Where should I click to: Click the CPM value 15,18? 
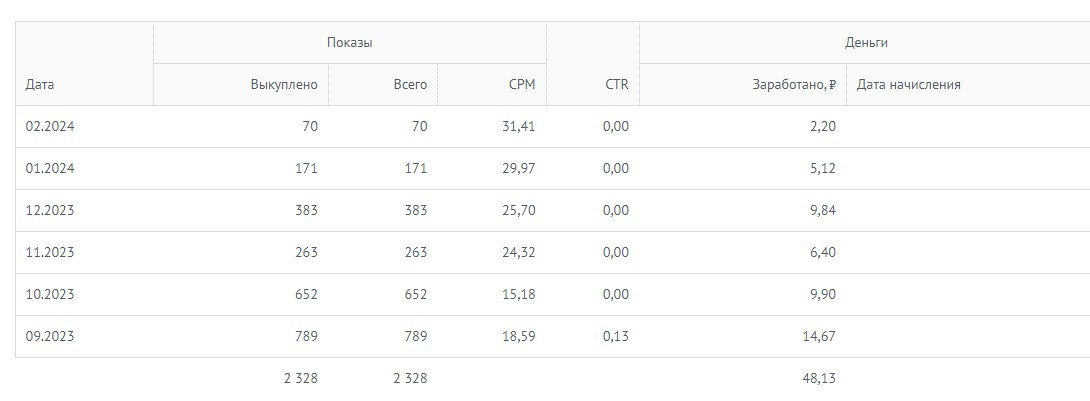519,294
